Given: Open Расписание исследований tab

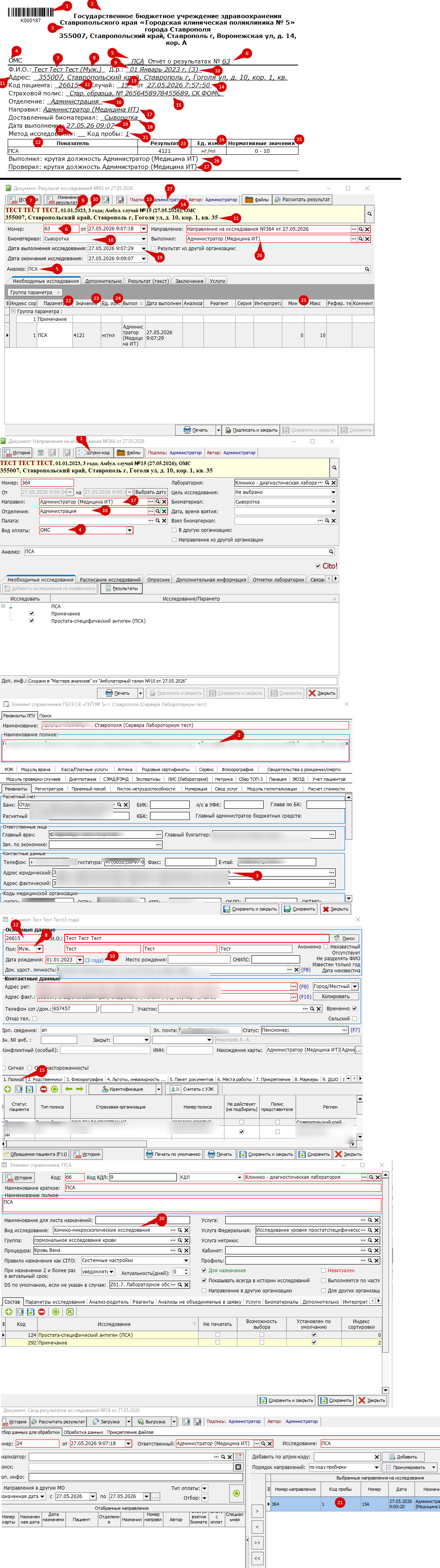Looking at the screenshot, I should 110,580.
